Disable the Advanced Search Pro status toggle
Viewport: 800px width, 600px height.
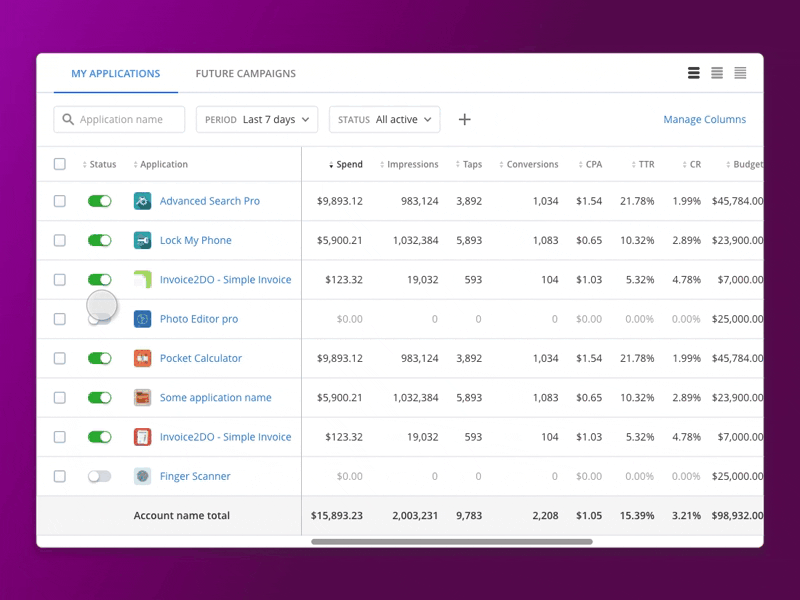coord(99,201)
